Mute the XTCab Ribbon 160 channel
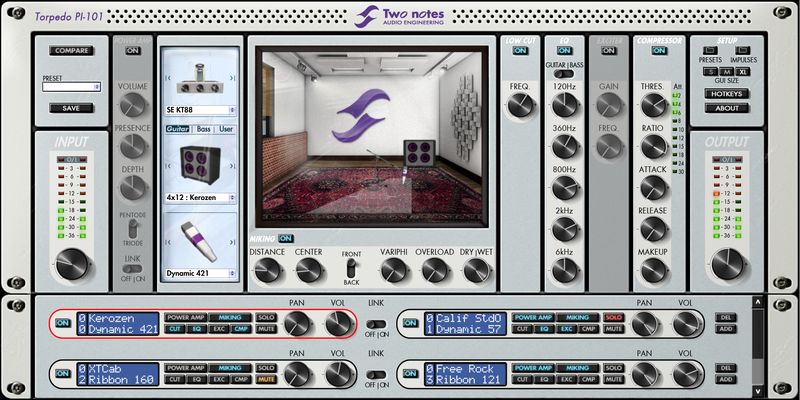Viewport: 800px width, 400px height. 266,380
